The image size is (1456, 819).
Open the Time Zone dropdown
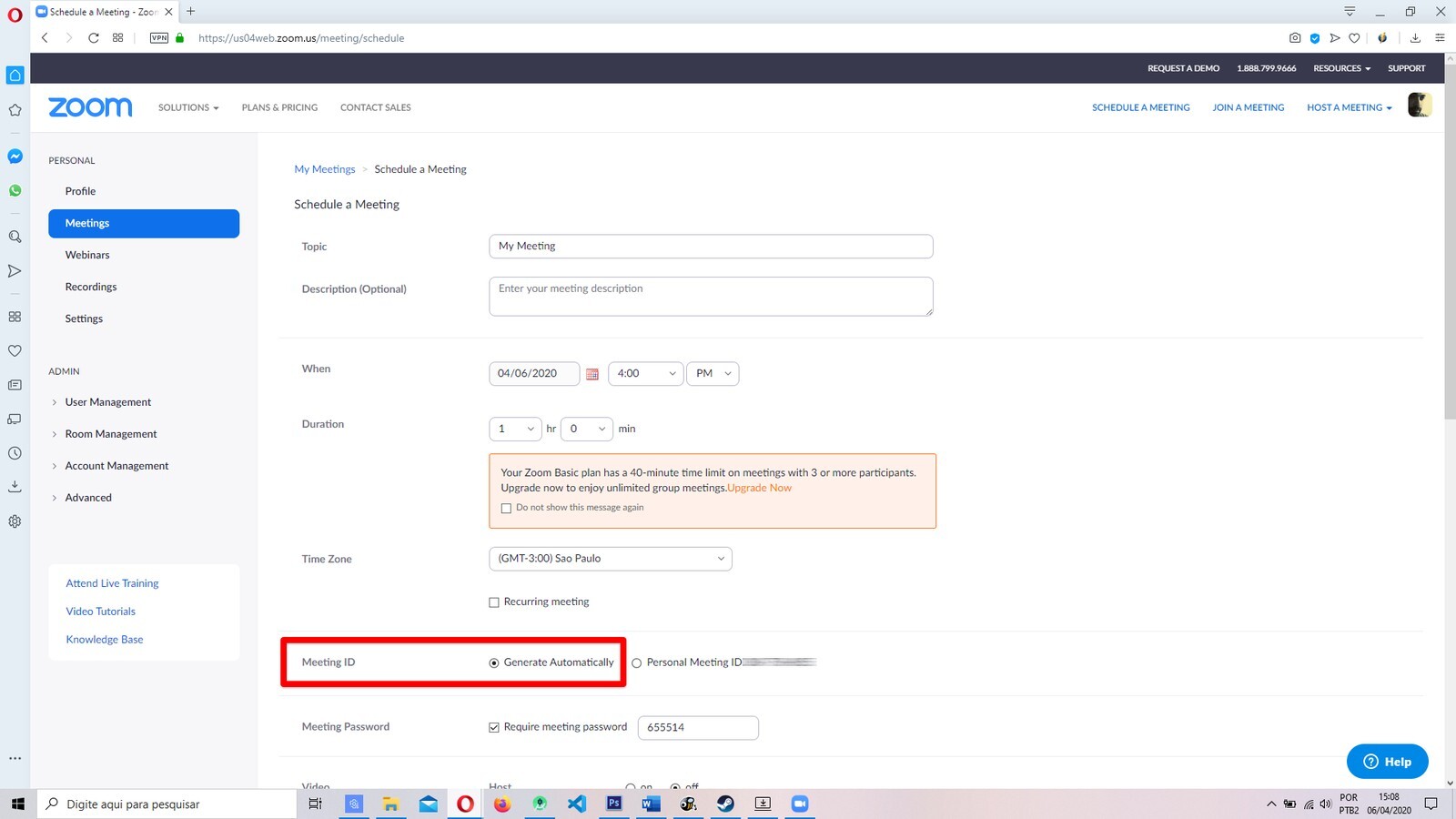(610, 559)
